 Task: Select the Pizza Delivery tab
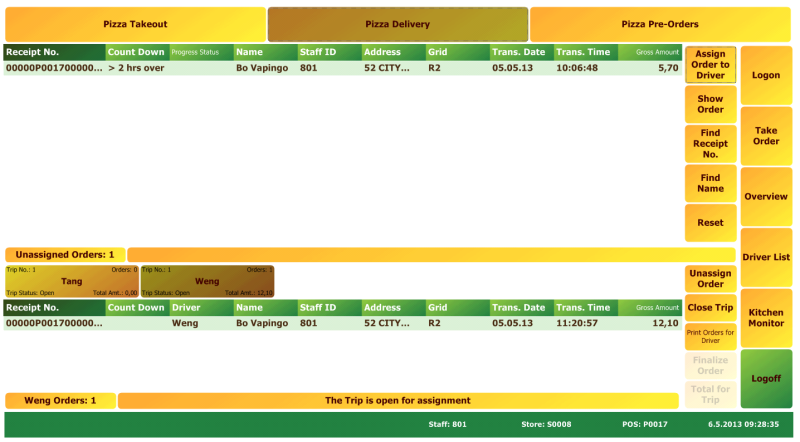pyautogui.click(x=397, y=24)
